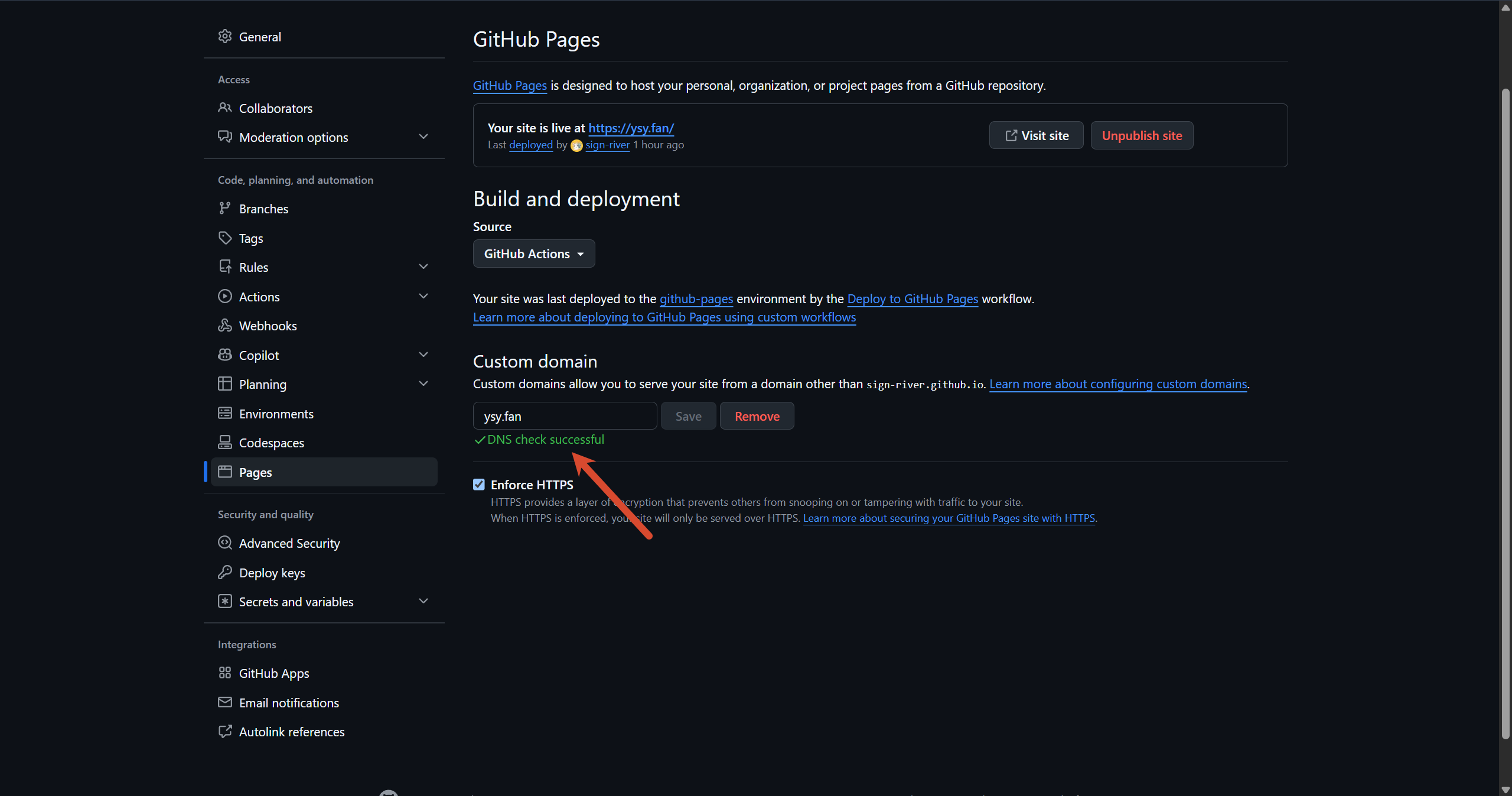The image size is (1512, 796).
Task: Open GitHub Apps settings
Action: (x=324, y=673)
